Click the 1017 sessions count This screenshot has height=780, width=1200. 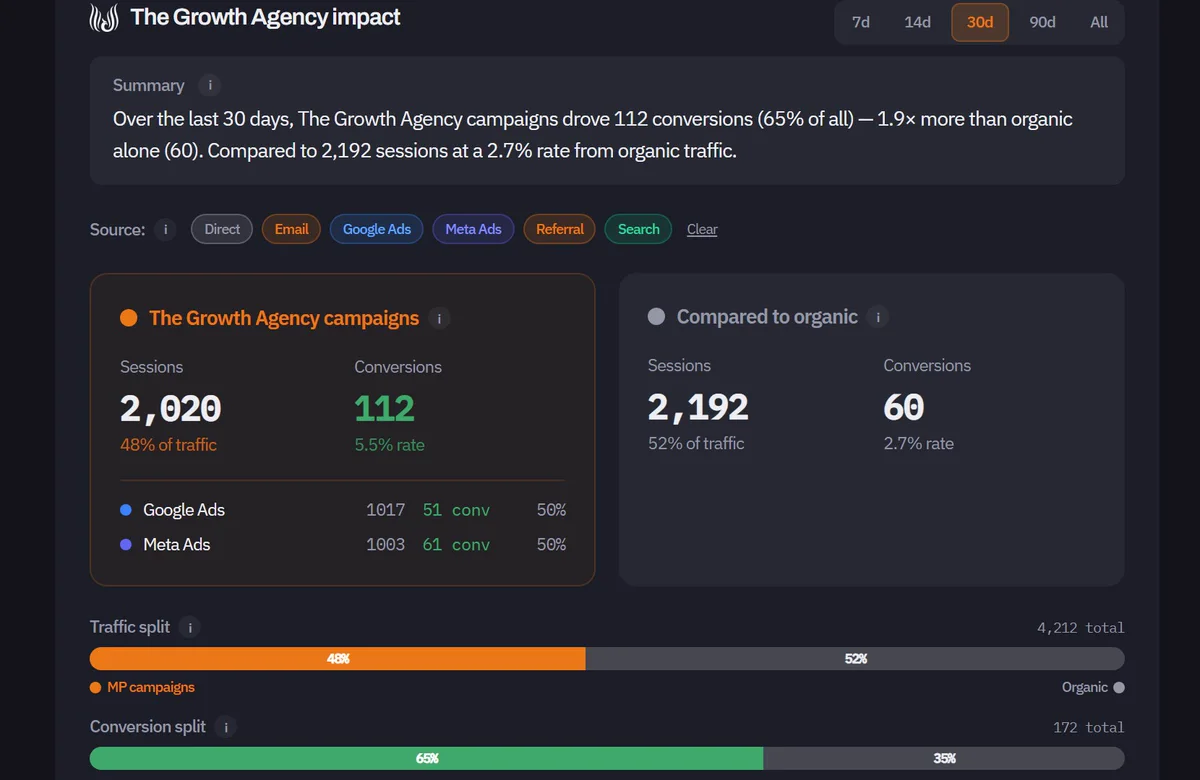[x=385, y=510]
